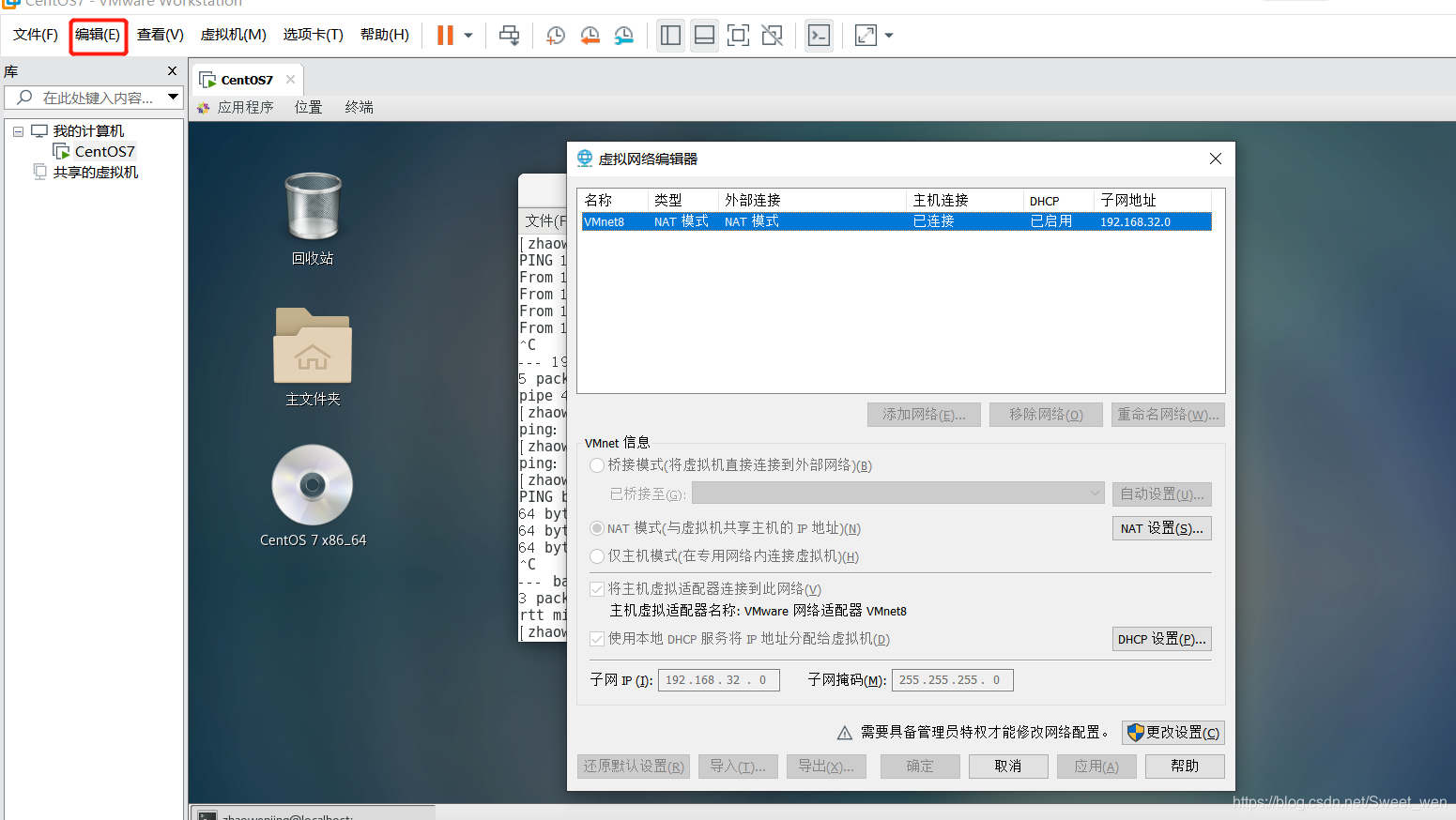Image resolution: width=1456 pixels, height=820 pixels.
Task: Click the 自动设置 button
Action: click(1162, 494)
